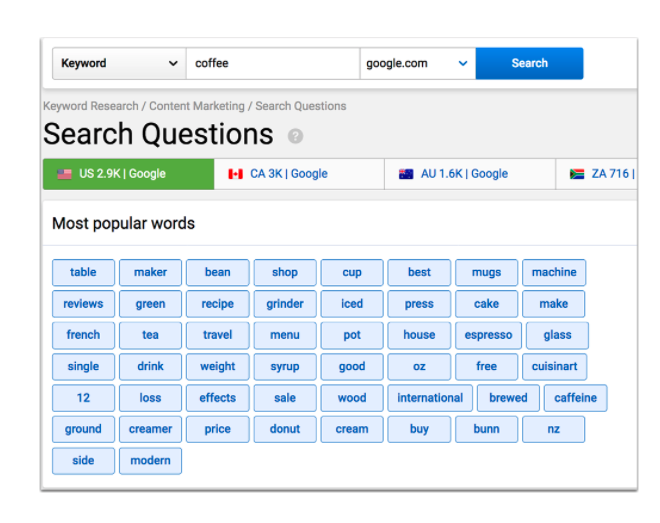Open the Keyword type dropdown
Image resolution: width=660 pixels, height=523 pixels.
coord(118,63)
